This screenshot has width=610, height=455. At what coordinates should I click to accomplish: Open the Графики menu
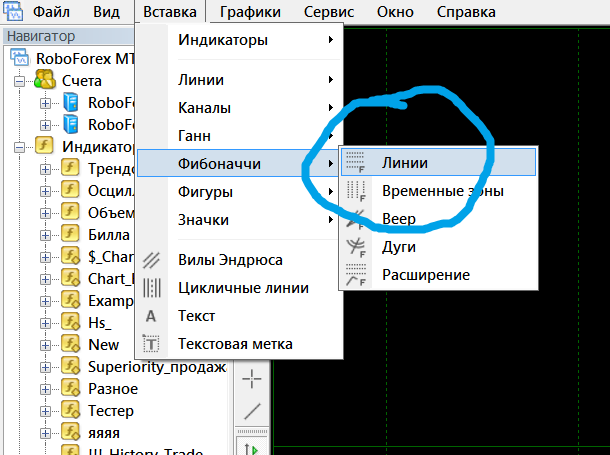point(250,12)
